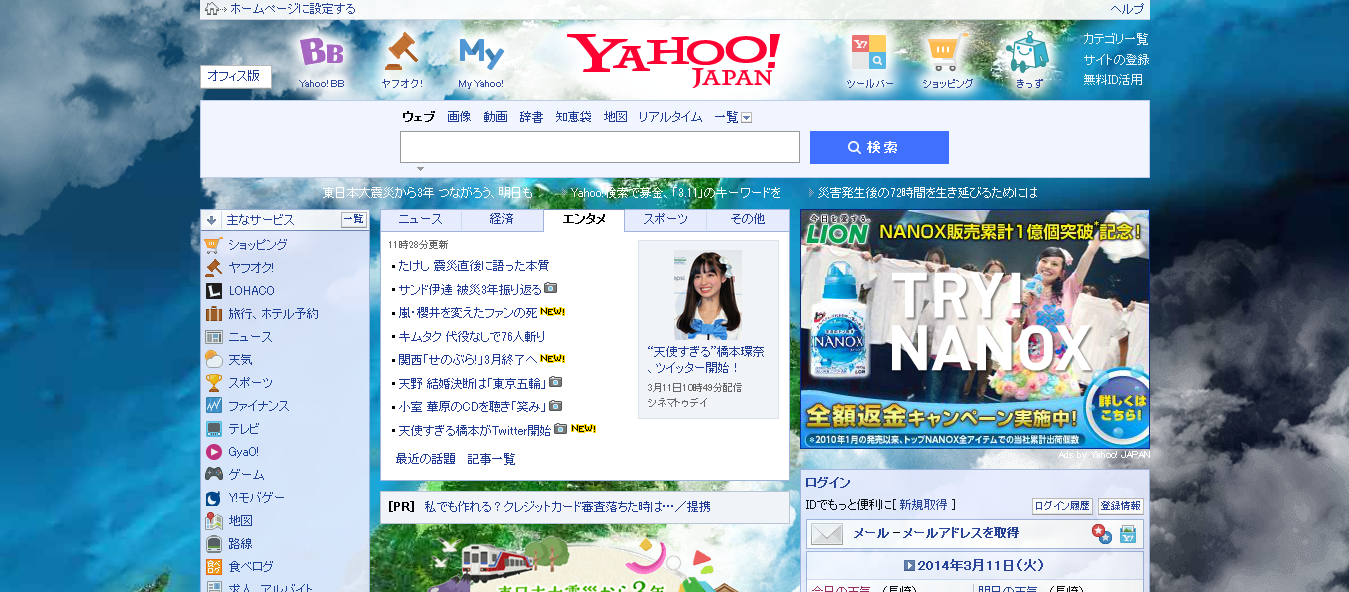Click the home icon beside ホームページに設定する
This screenshot has width=1349, height=592.
(x=212, y=9)
